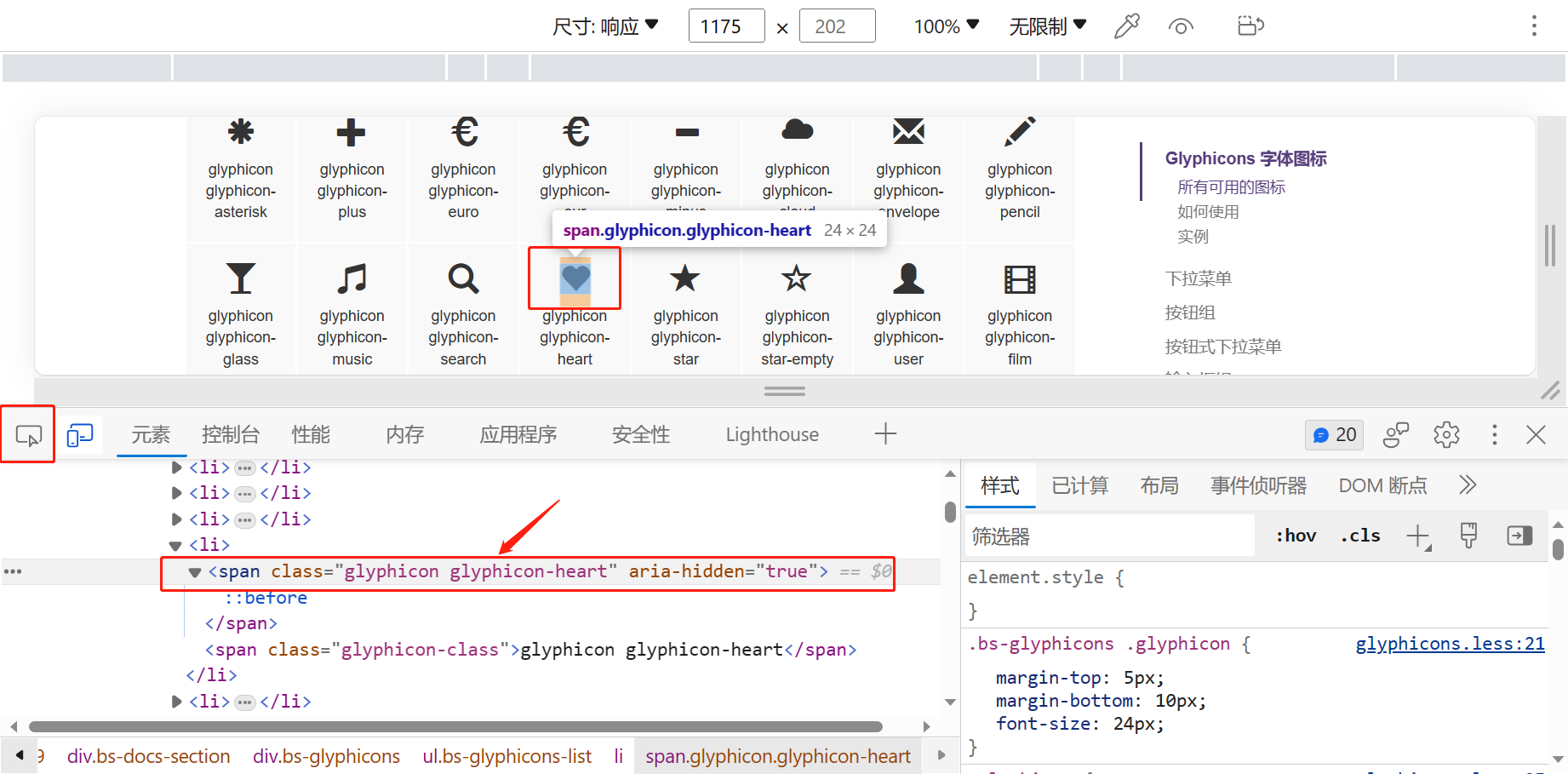The width and height of the screenshot is (1568, 774).
Task: Open the Lighthouse tab
Action: 772,435
